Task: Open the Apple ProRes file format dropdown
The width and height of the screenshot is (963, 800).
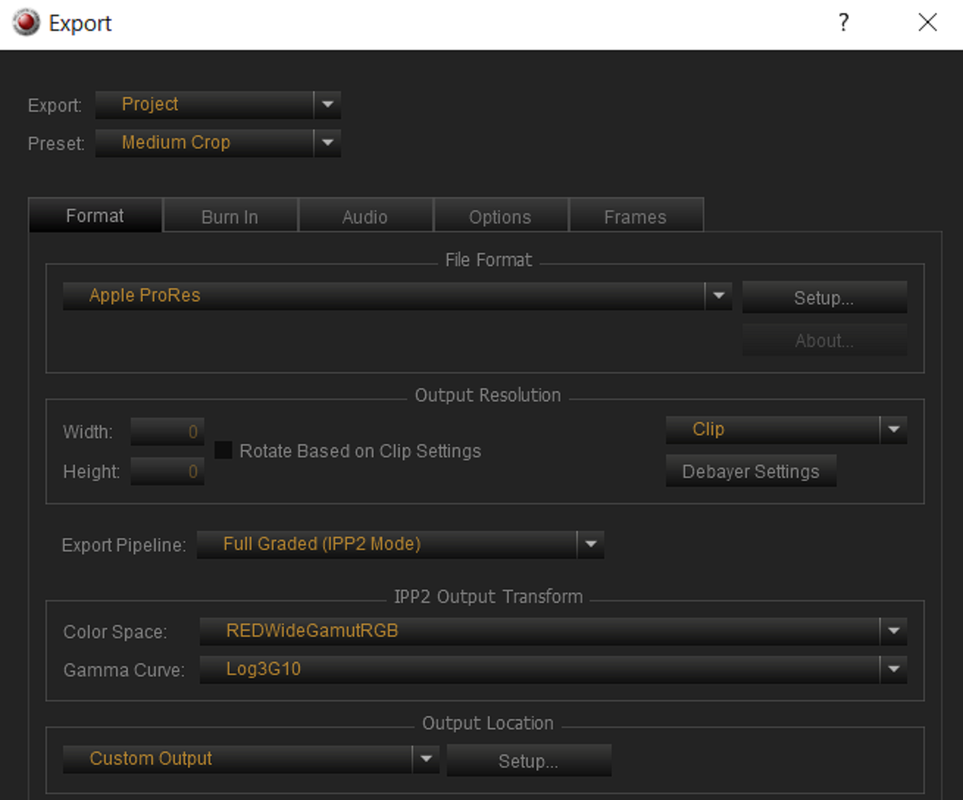Action: (397, 296)
